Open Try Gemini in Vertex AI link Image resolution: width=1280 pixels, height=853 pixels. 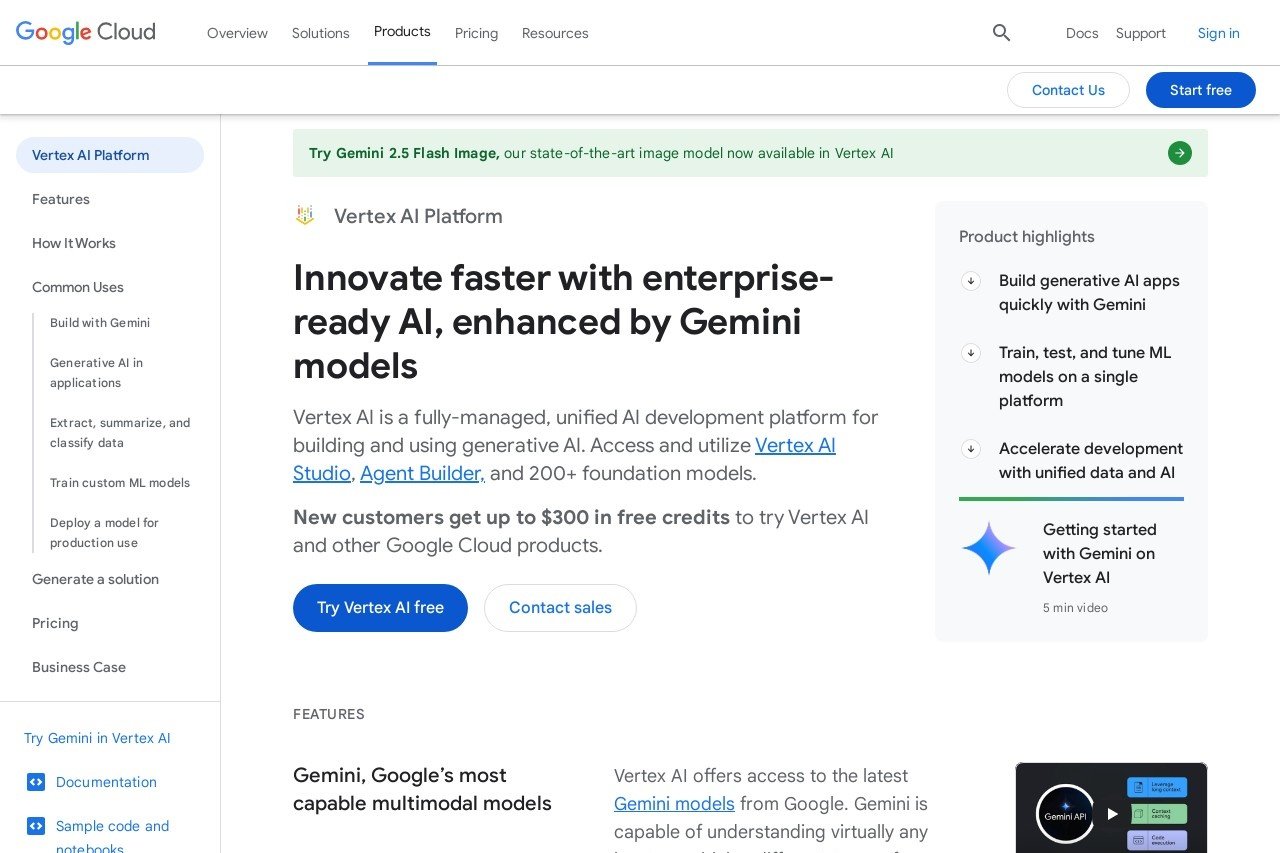tap(97, 738)
